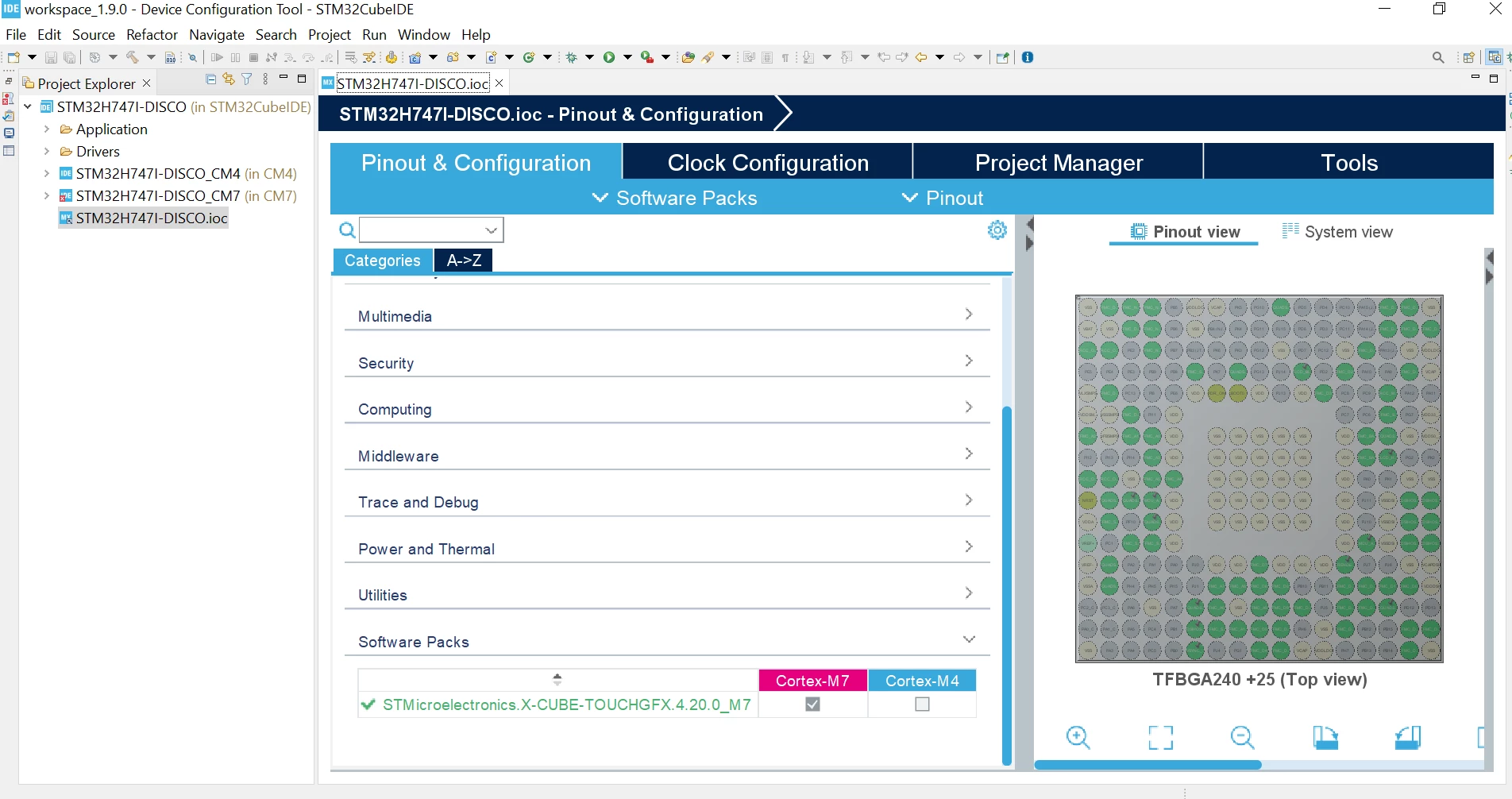Click the yellow Back arrow toolbar icon
The width and height of the screenshot is (1512, 799).
(921, 57)
